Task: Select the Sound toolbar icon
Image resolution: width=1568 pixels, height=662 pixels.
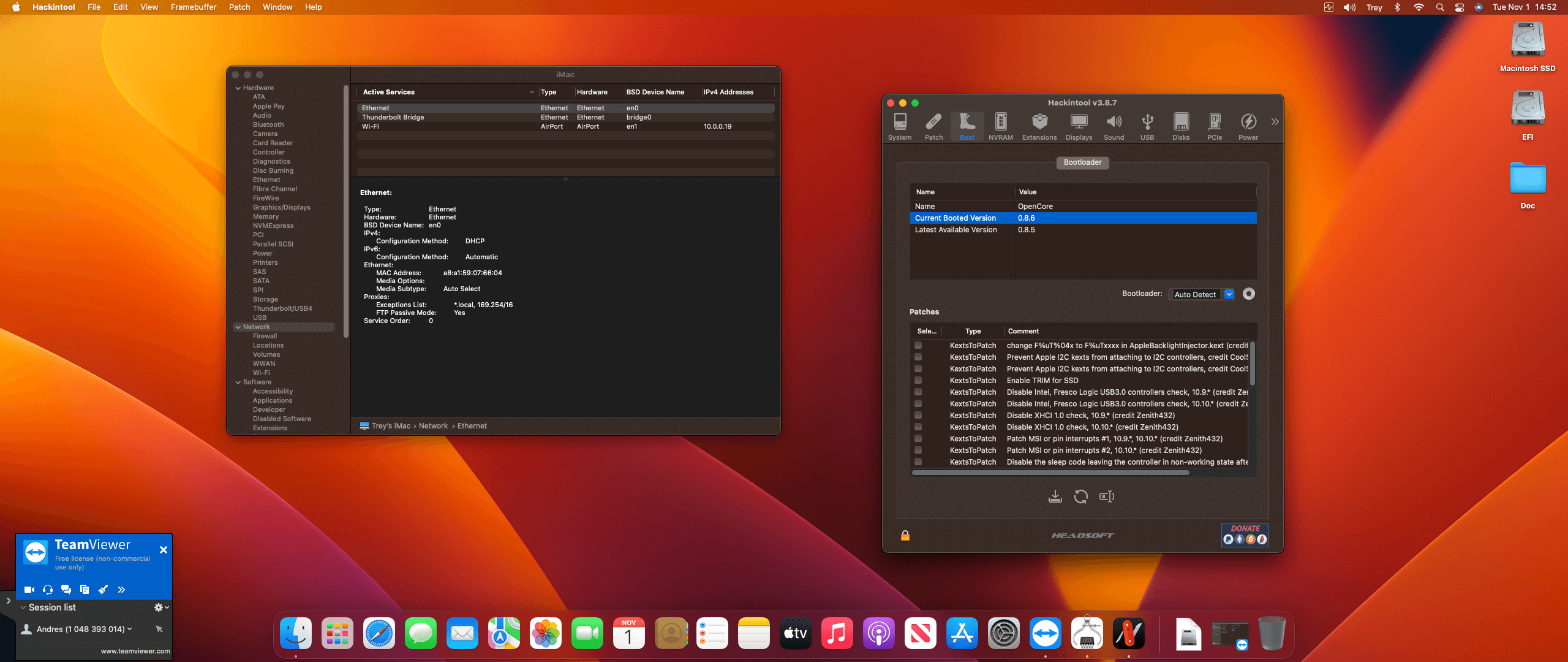Action: [1114, 127]
